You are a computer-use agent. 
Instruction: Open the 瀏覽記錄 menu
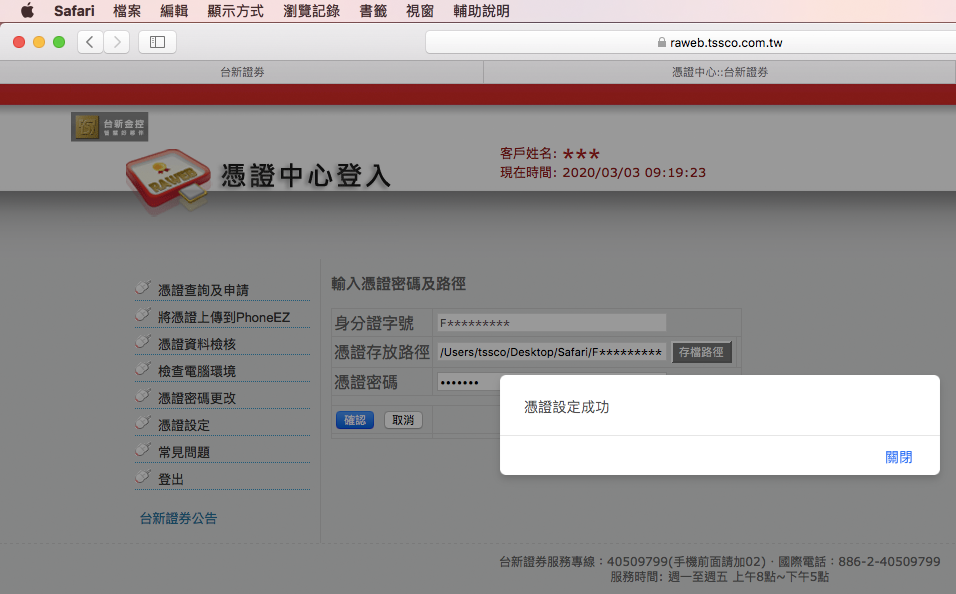[312, 11]
